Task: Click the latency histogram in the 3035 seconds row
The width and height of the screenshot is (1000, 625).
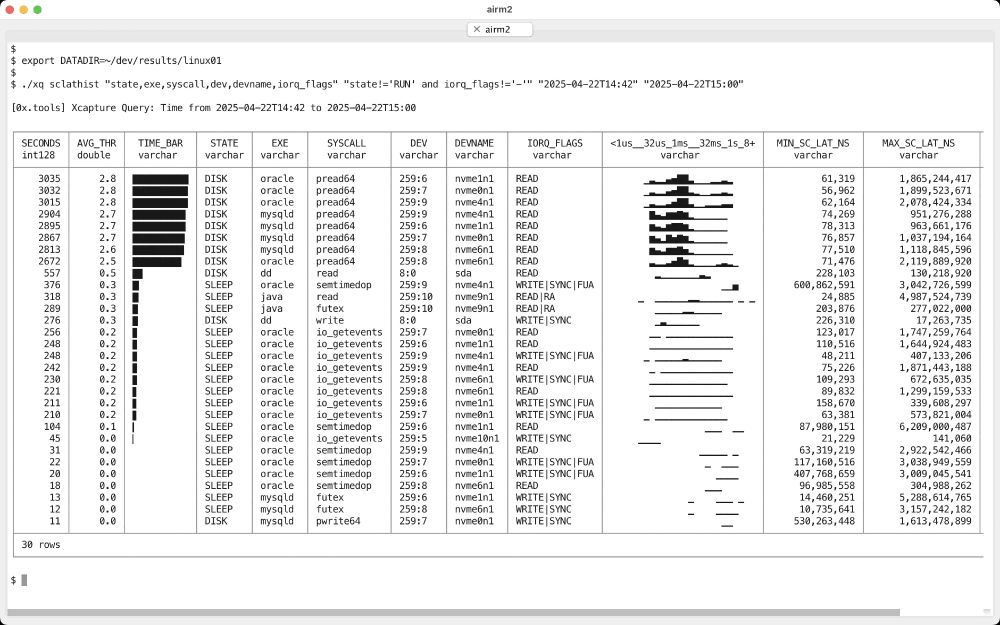Action: pos(688,179)
